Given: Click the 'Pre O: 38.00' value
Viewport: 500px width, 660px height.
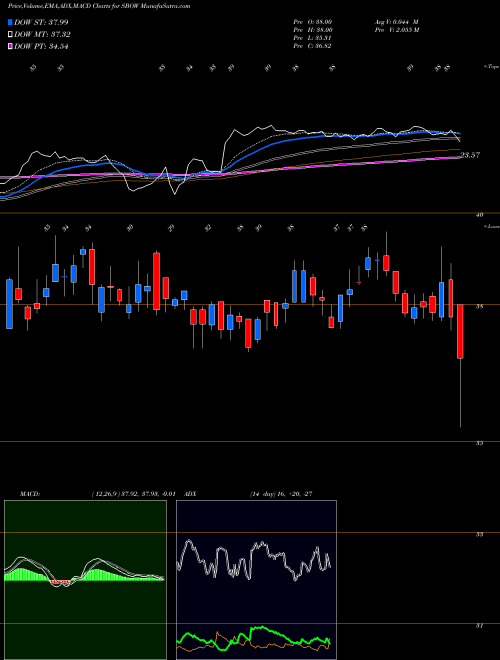Looking at the screenshot, I should click(312, 21).
